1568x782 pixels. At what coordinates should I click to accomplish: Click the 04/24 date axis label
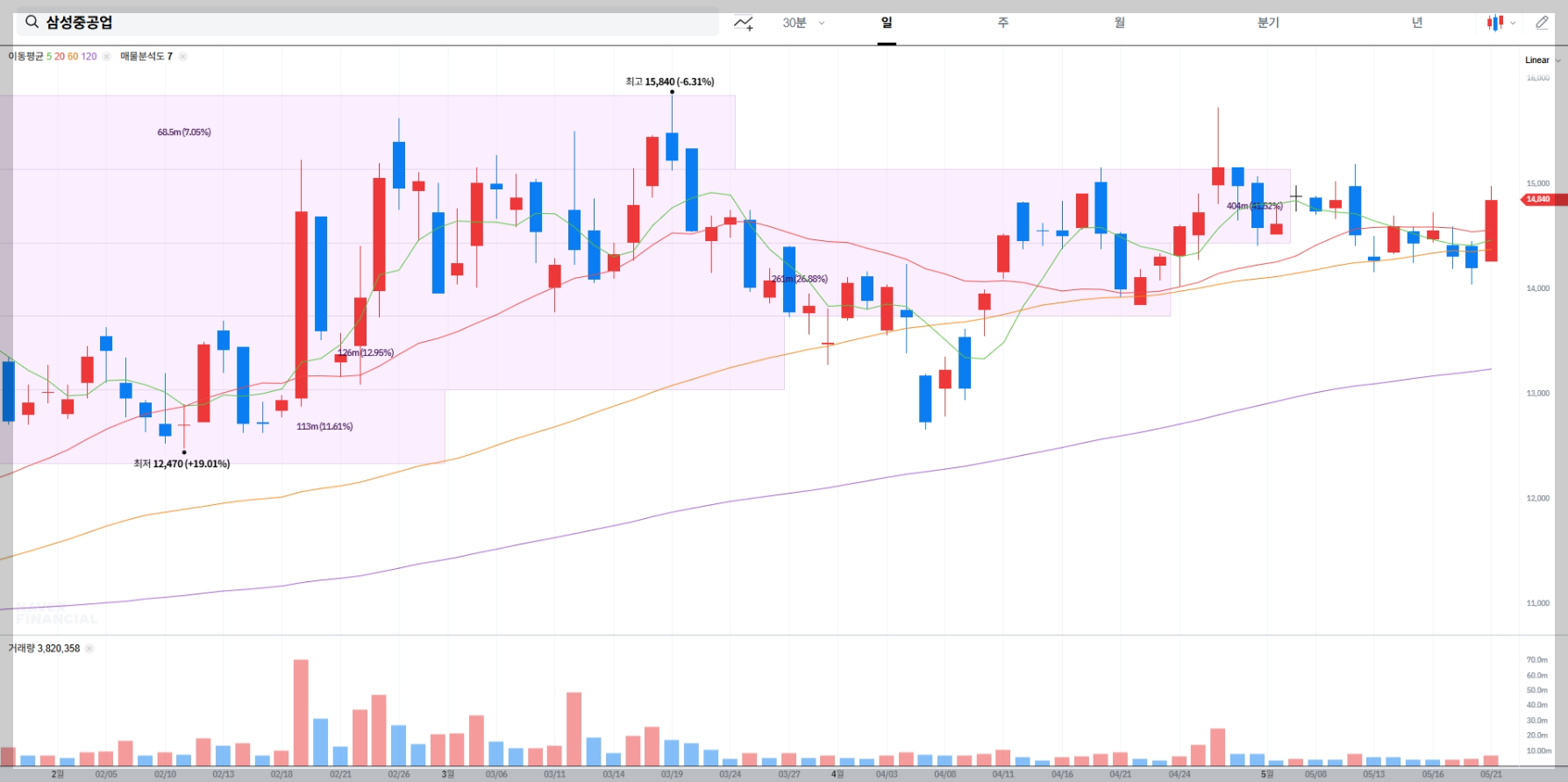tap(1180, 774)
